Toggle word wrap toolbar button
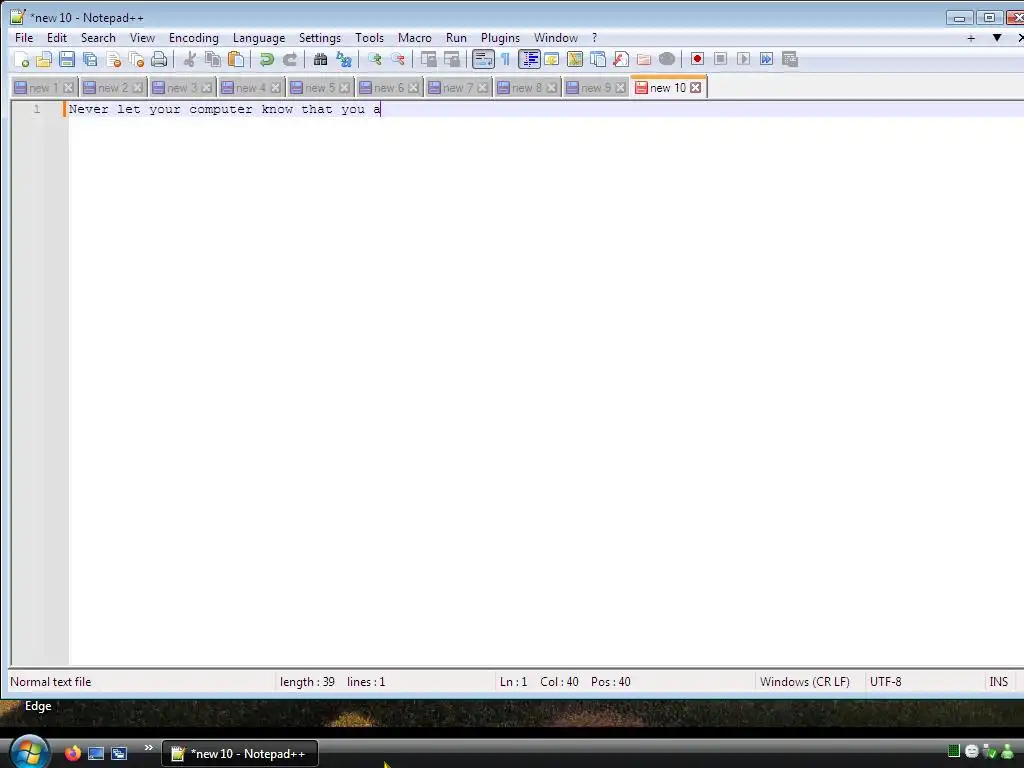Image resolution: width=1024 pixels, height=768 pixels. point(483,59)
